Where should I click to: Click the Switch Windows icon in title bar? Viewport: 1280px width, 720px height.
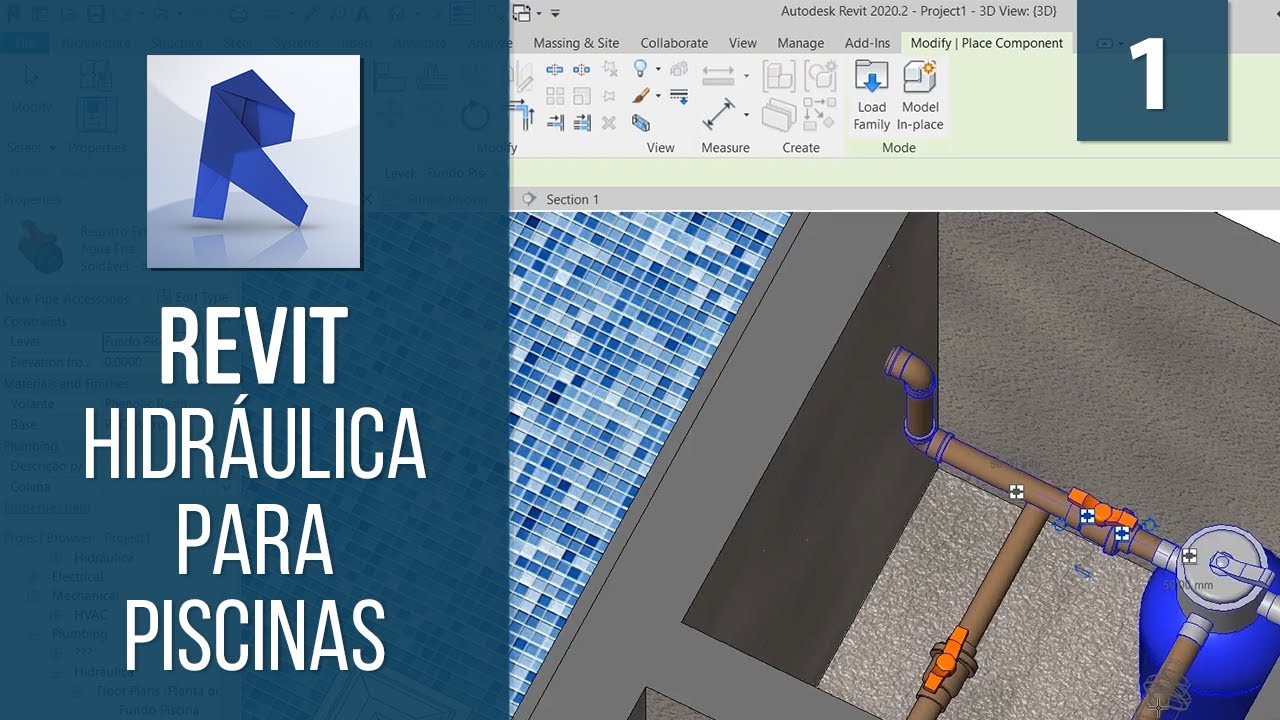[521, 13]
